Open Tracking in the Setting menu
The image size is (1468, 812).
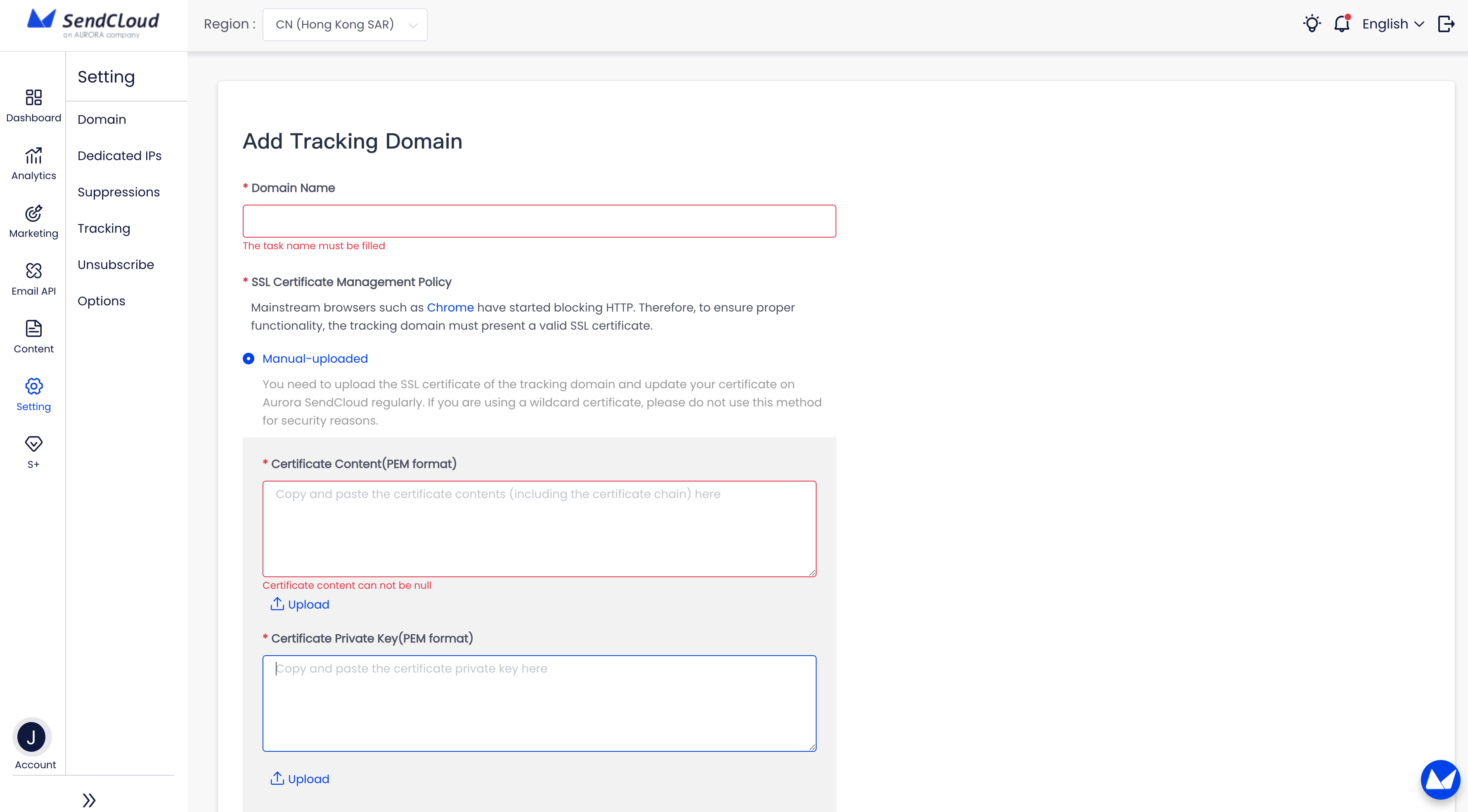pyautogui.click(x=104, y=228)
